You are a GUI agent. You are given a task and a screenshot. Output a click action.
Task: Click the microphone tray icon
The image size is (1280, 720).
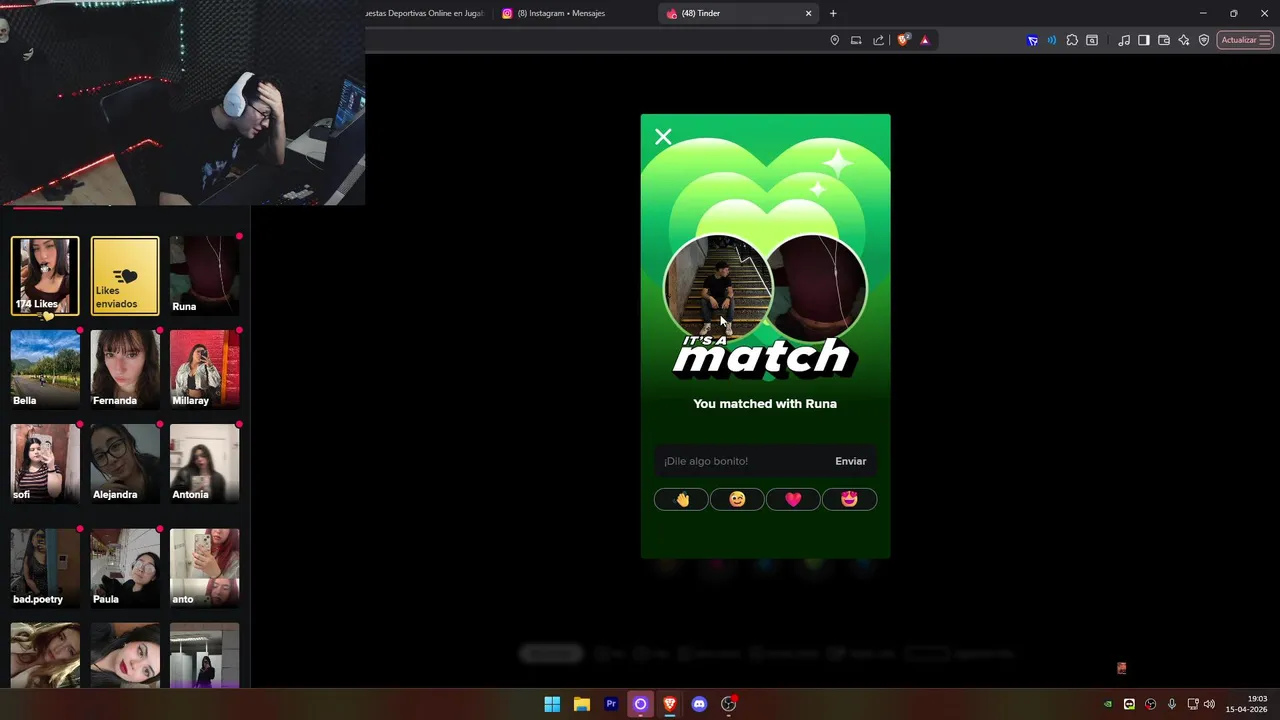click(1171, 704)
